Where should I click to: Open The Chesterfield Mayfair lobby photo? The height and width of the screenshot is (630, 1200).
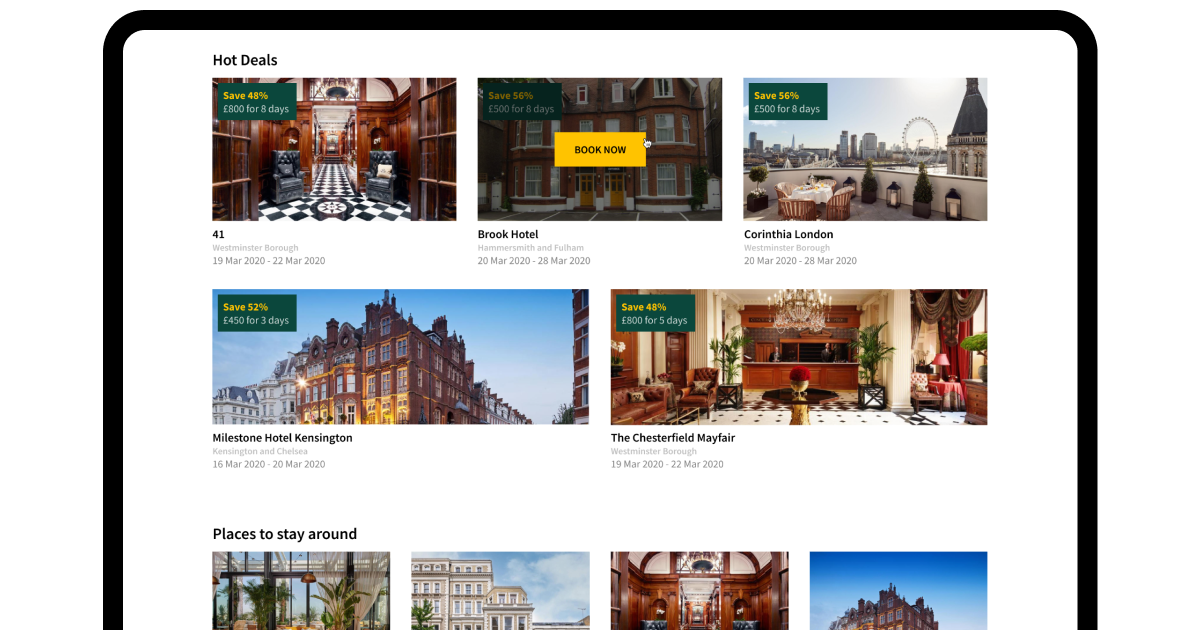[x=799, y=357]
